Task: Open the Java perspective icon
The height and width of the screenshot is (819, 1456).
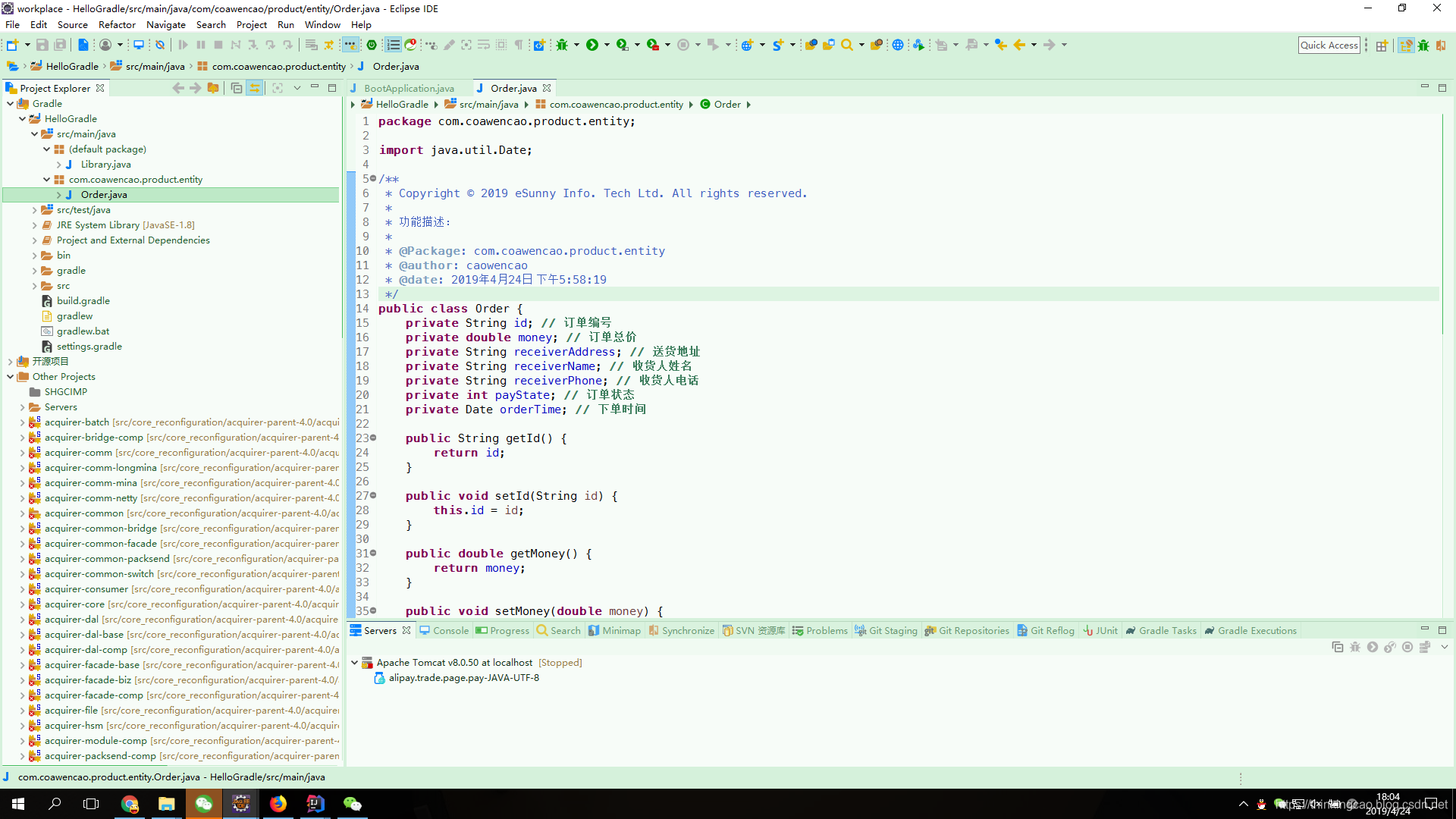Action: [1405, 45]
